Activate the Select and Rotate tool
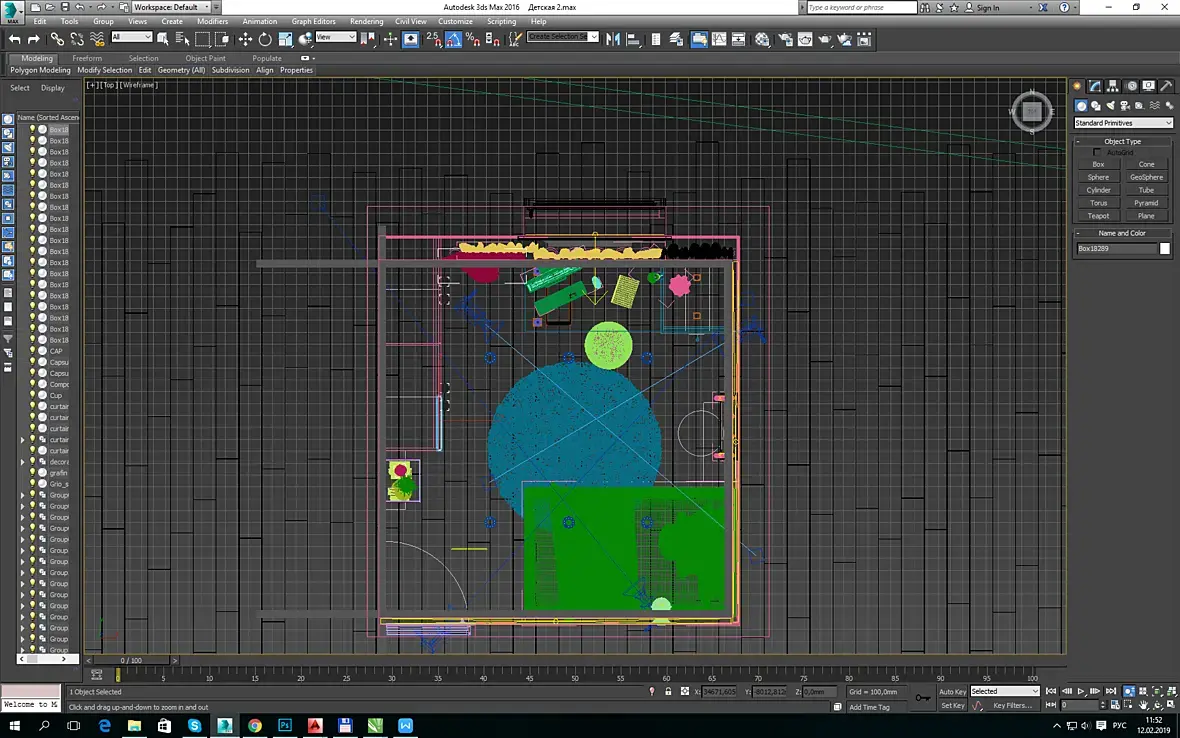The image size is (1180, 738). [x=265, y=39]
